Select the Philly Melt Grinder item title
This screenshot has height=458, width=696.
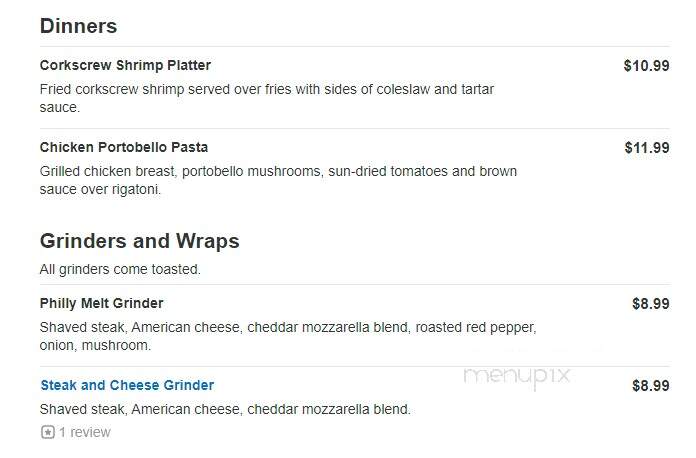click(x=102, y=304)
